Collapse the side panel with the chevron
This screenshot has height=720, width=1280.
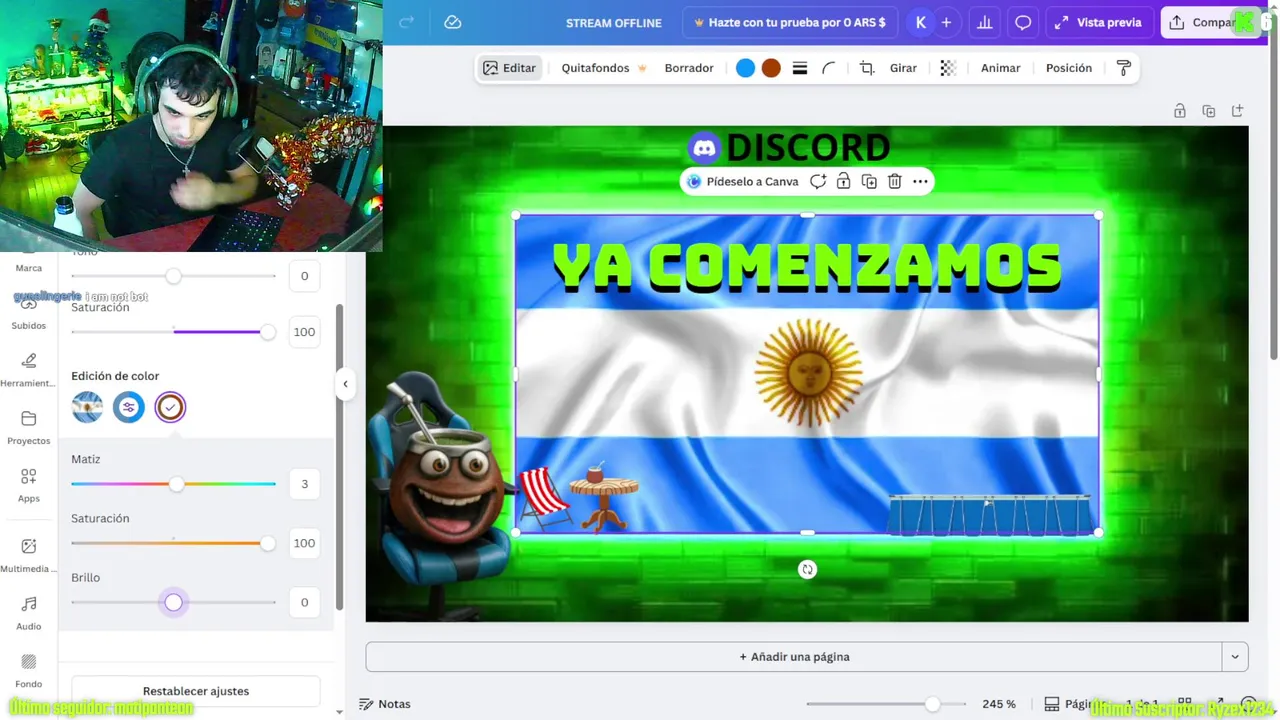(345, 384)
